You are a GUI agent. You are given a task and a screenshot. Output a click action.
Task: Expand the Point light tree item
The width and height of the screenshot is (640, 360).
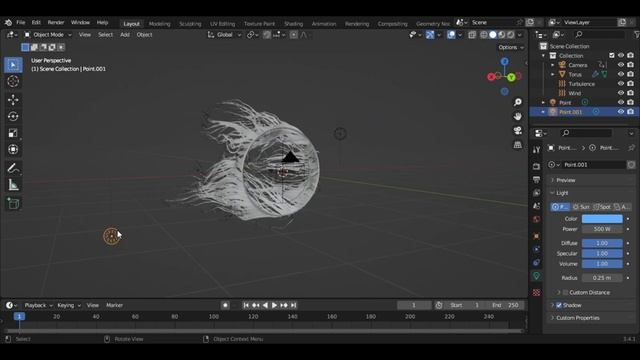543,102
